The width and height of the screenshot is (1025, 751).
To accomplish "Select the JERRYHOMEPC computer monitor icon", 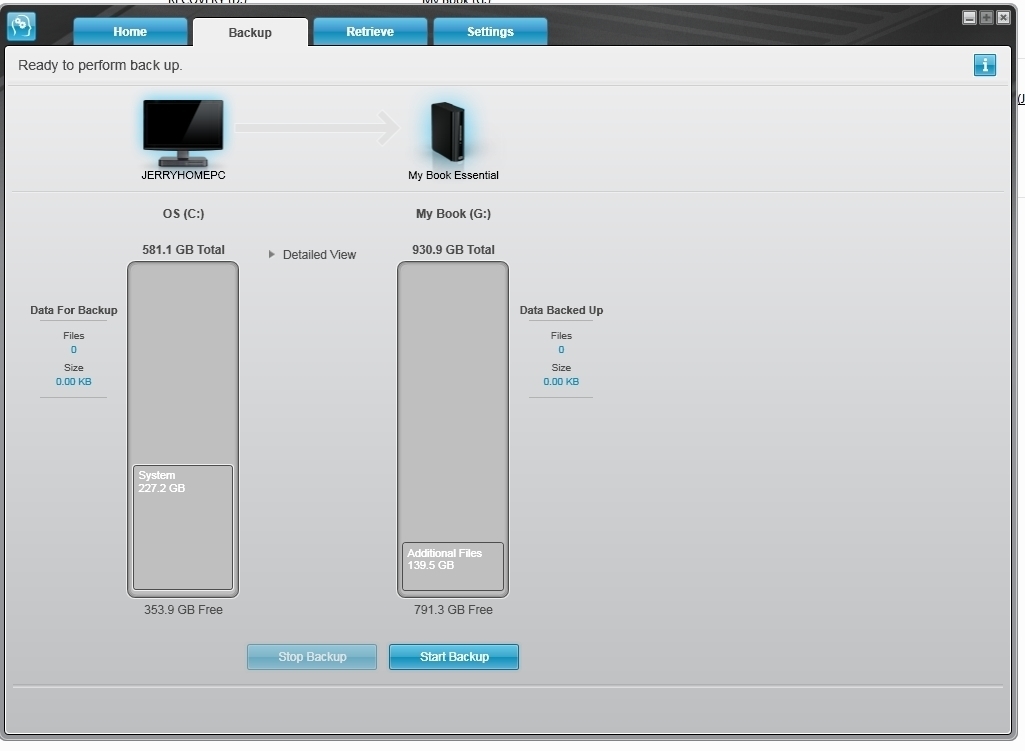I will coord(183,133).
